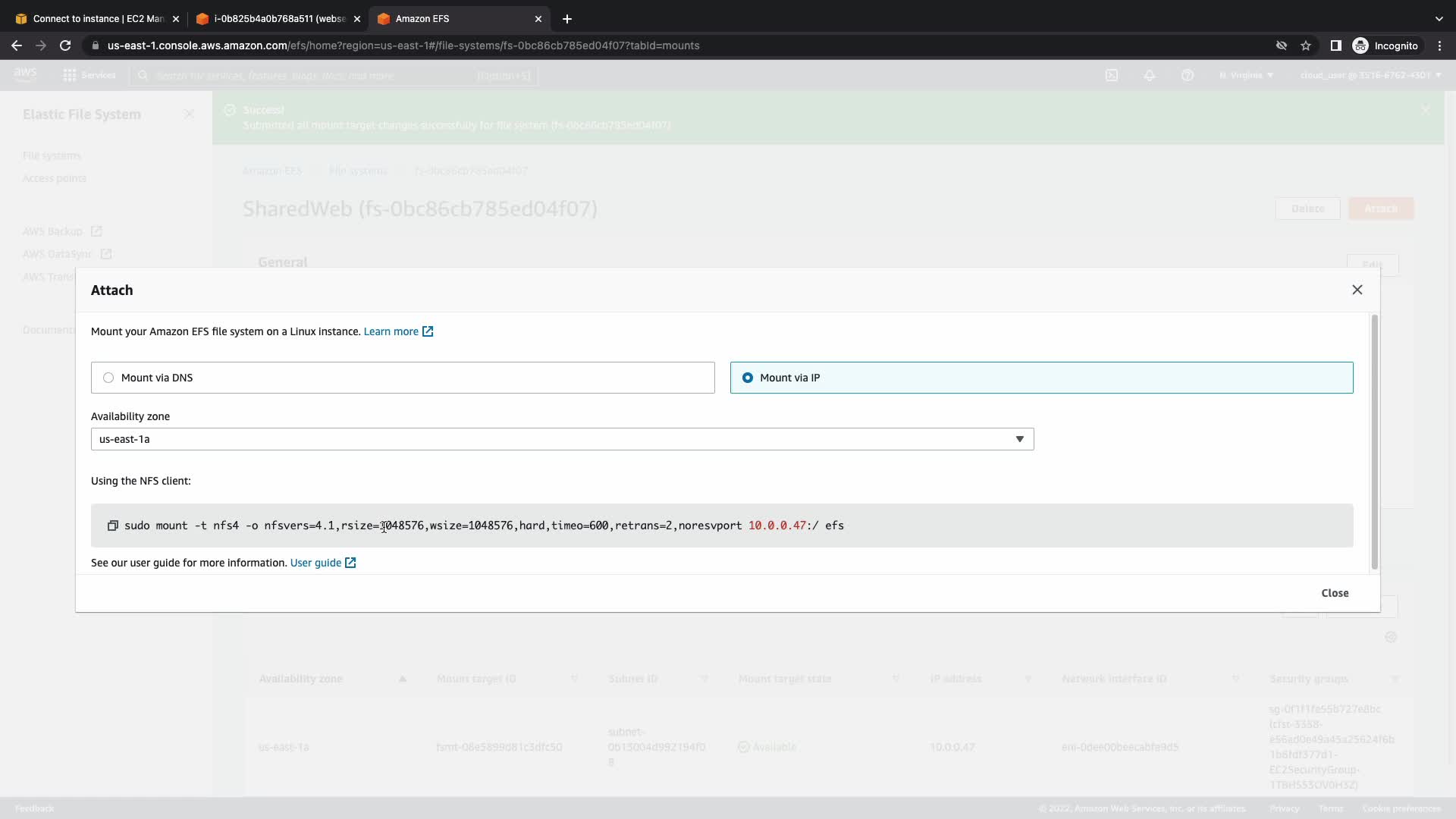The width and height of the screenshot is (1456, 819).
Task: Open a new browser tab
Action: coord(567,18)
